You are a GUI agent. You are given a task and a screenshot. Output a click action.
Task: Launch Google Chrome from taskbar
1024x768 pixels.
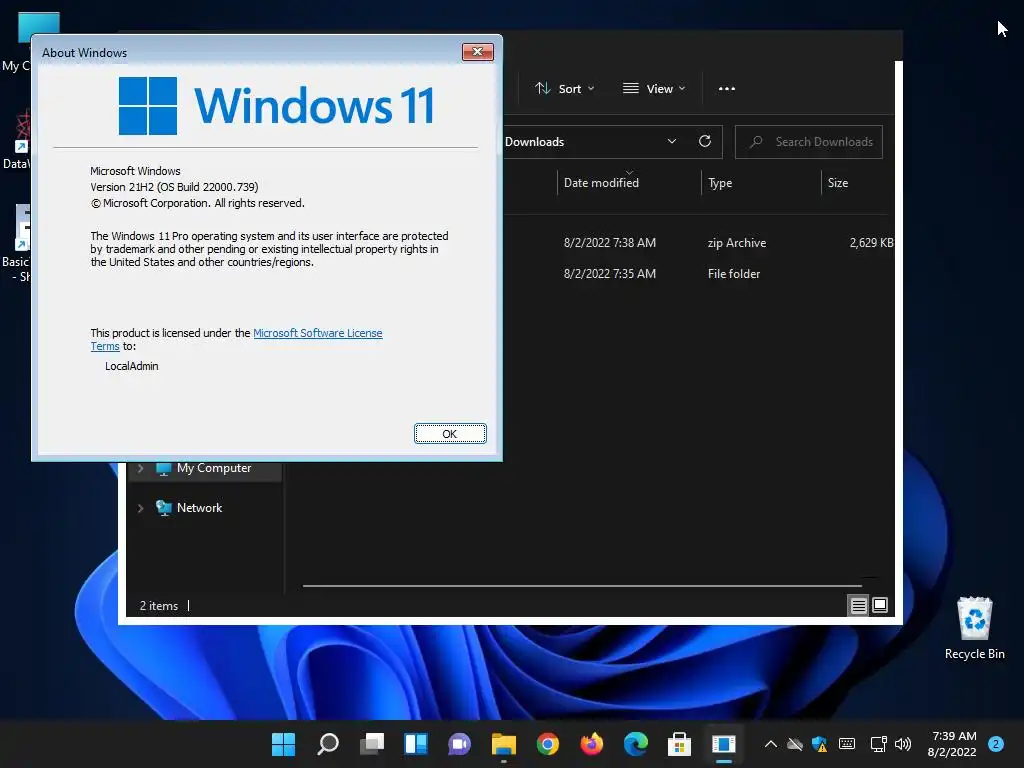point(548,744)
